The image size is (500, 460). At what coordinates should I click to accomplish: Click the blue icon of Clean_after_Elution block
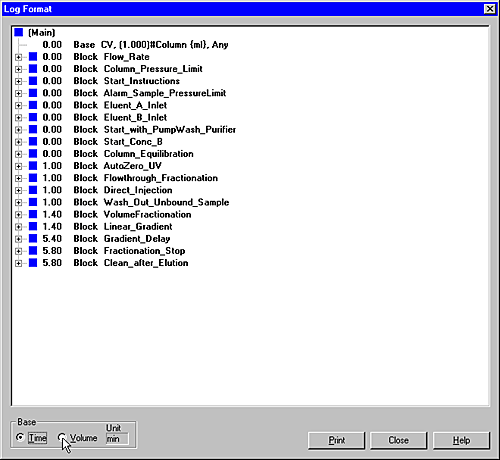[x=33, y=263]
